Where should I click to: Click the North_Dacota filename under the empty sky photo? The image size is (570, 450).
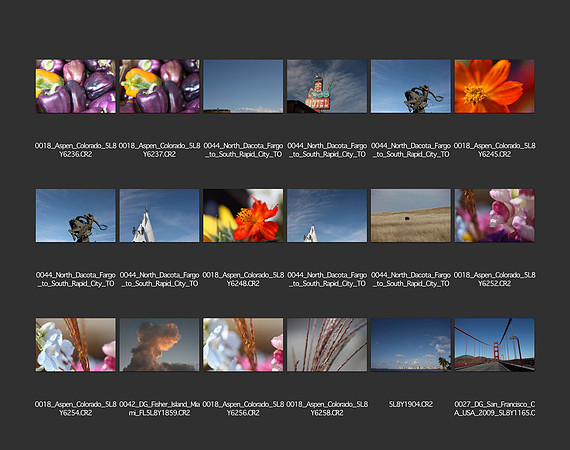pyautogui.click(x=243, y=150)
